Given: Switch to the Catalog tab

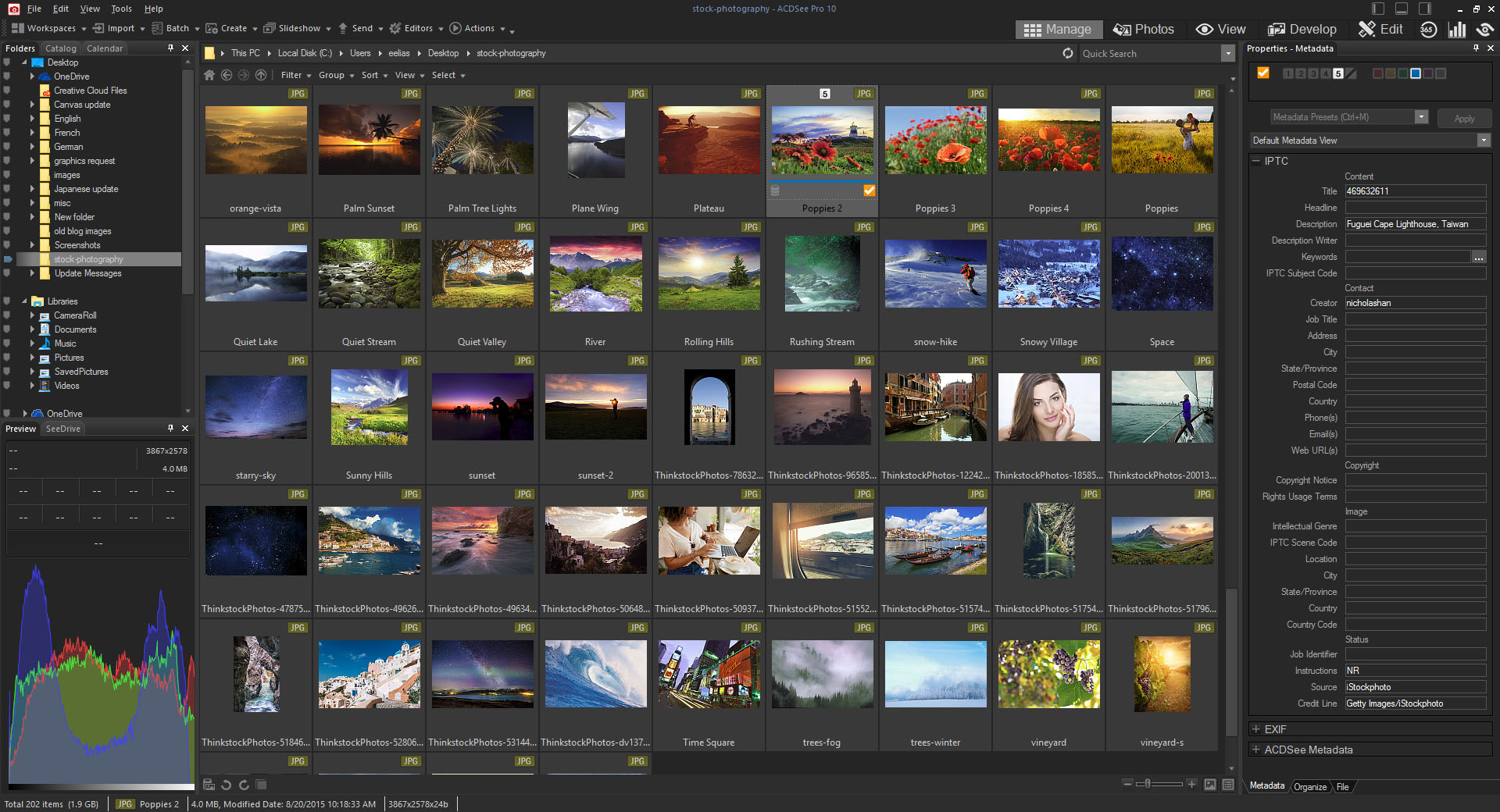Looking at the screenshot, I should click(x=61, y=48).
